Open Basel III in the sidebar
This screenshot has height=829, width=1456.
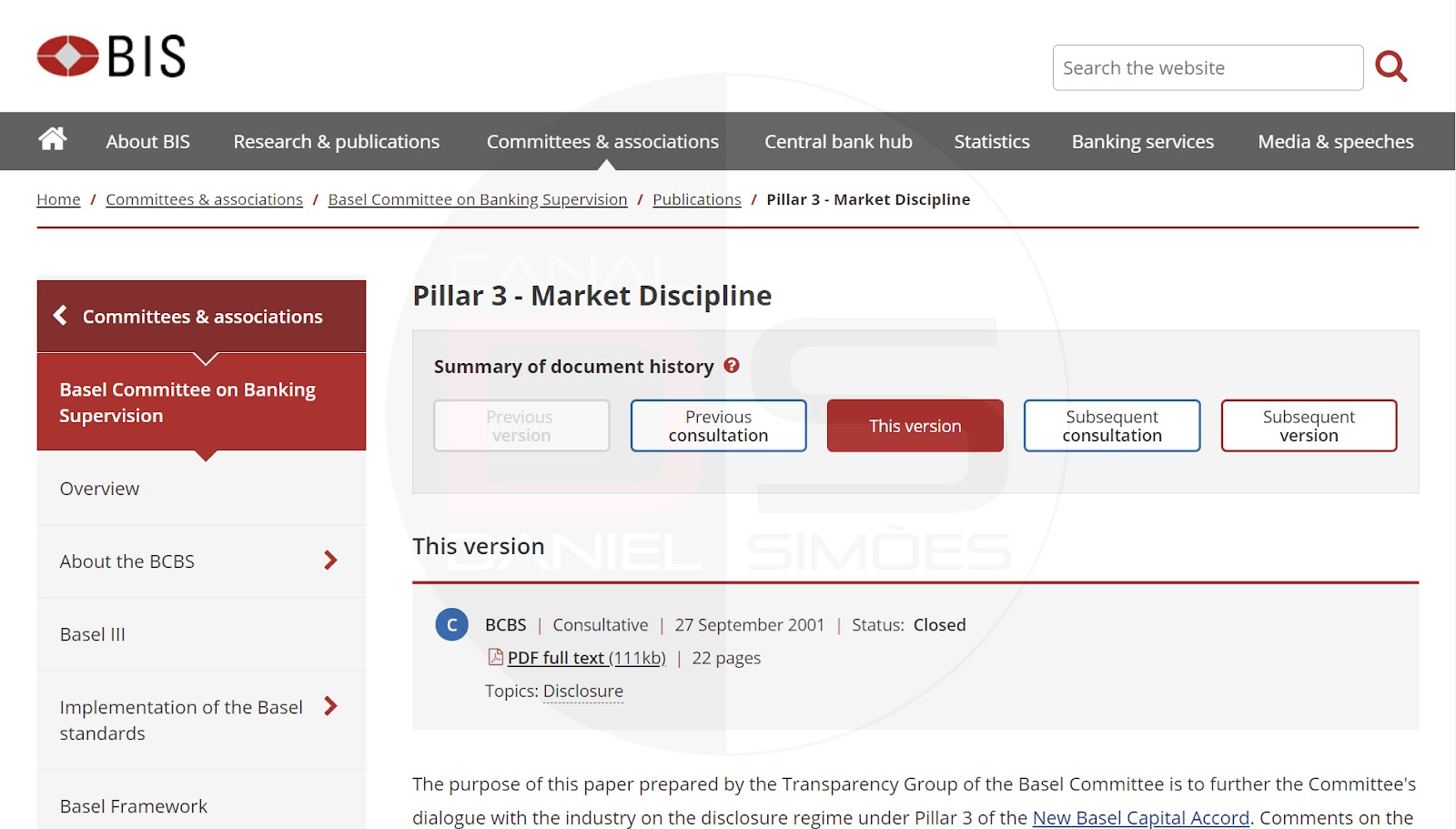[x=201, y=634]
